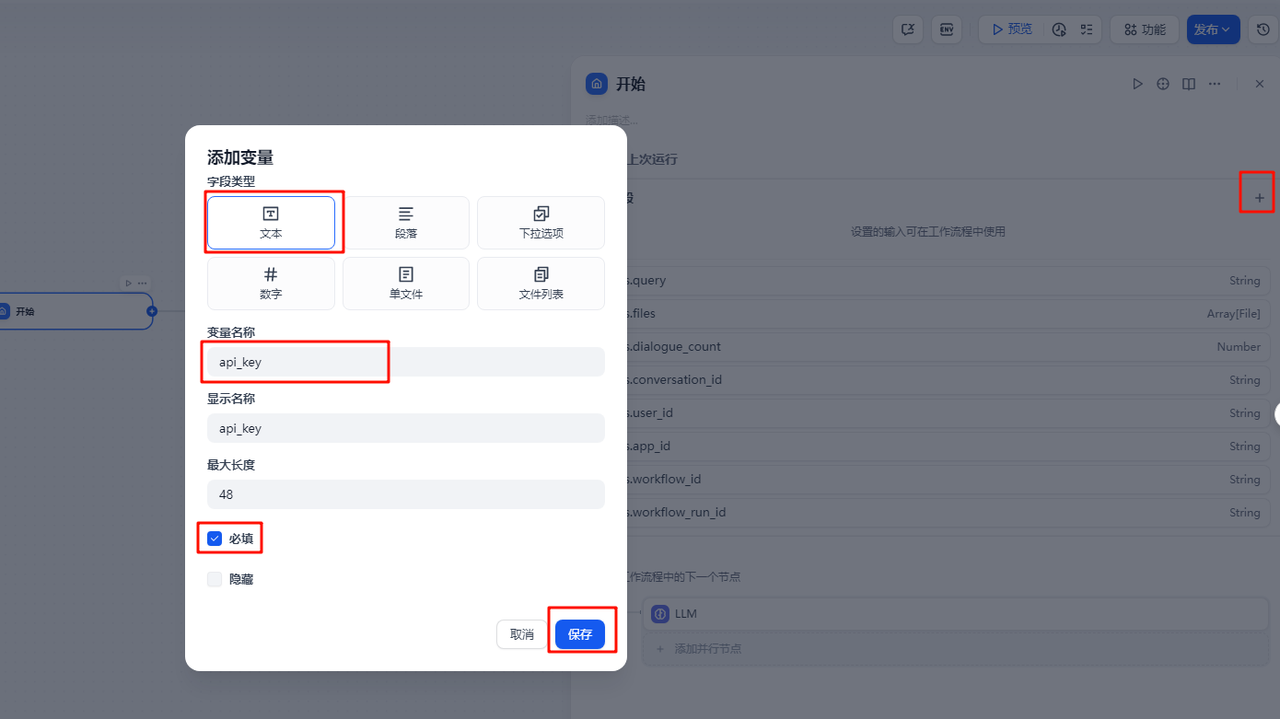
Task: Open the help book icon in 开始 panel
Action: [1188, 84]
